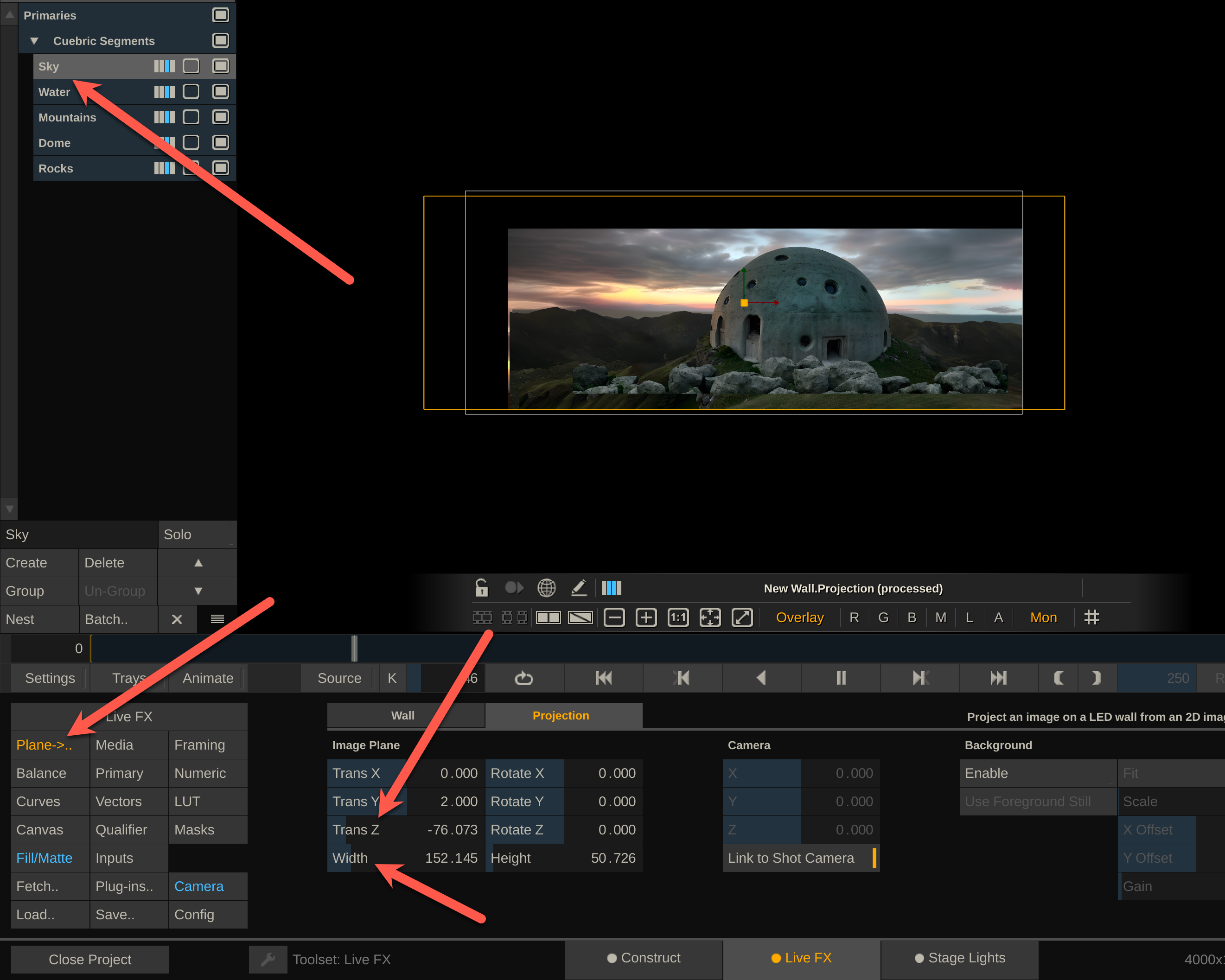Select the pencil annotation tool
This screenshot has height=980, width=1225.
coord(578,587)
